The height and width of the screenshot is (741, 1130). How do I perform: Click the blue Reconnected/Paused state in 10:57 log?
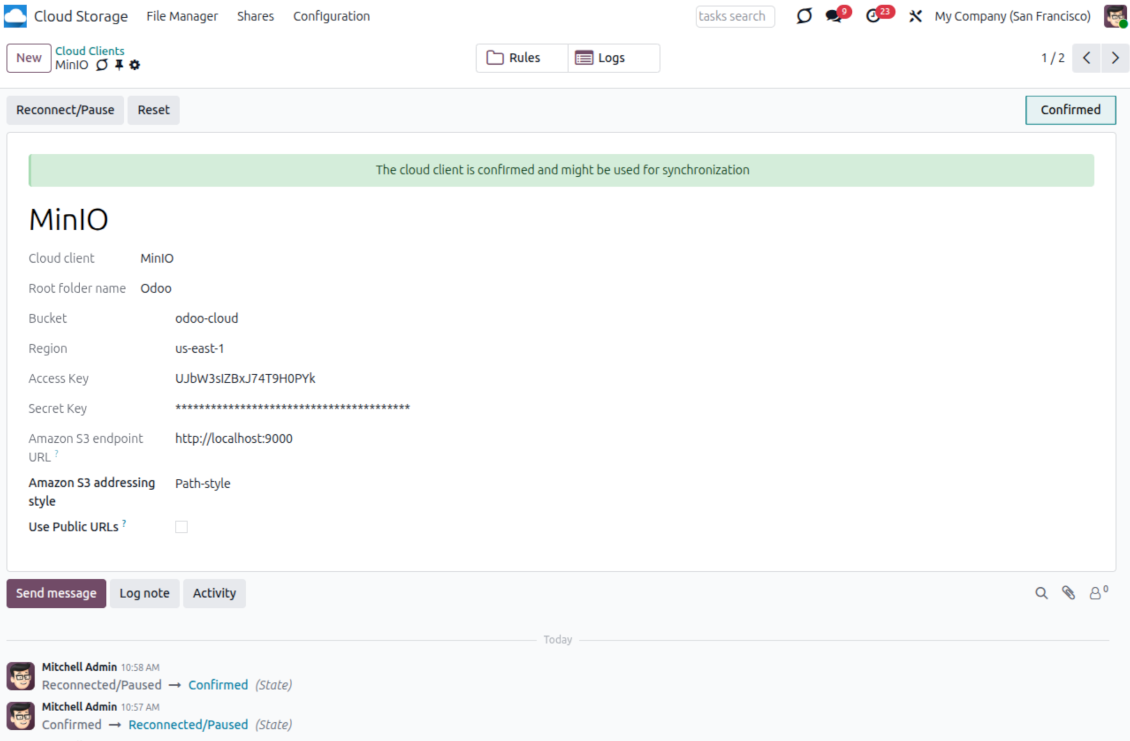pos(188,724)
